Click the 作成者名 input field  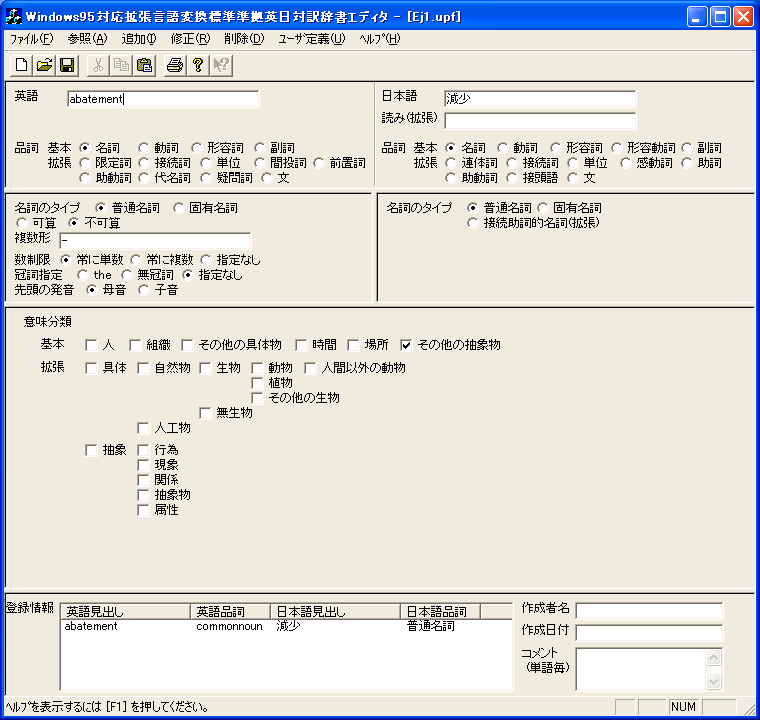649,611
